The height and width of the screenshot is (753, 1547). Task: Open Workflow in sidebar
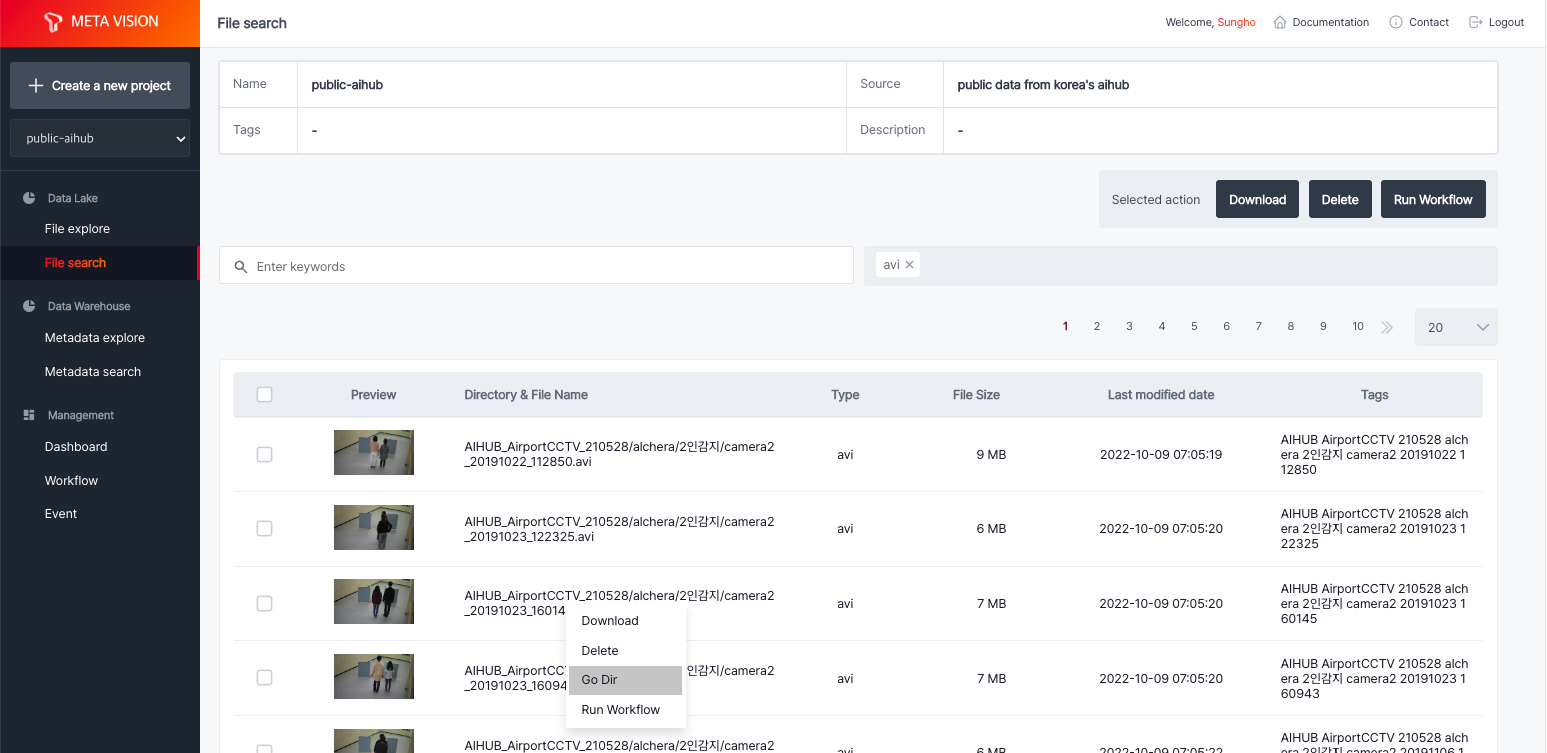[71, 481]
